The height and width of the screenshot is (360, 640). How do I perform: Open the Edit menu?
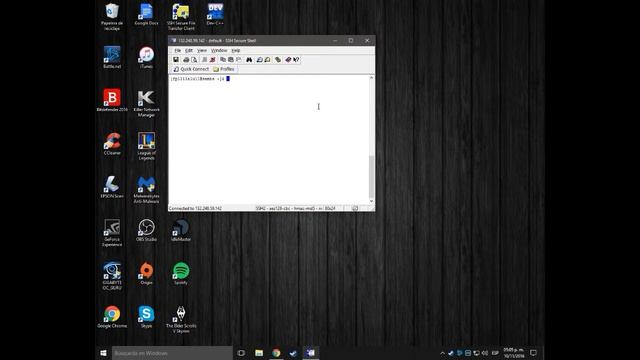tap(189, 50)
